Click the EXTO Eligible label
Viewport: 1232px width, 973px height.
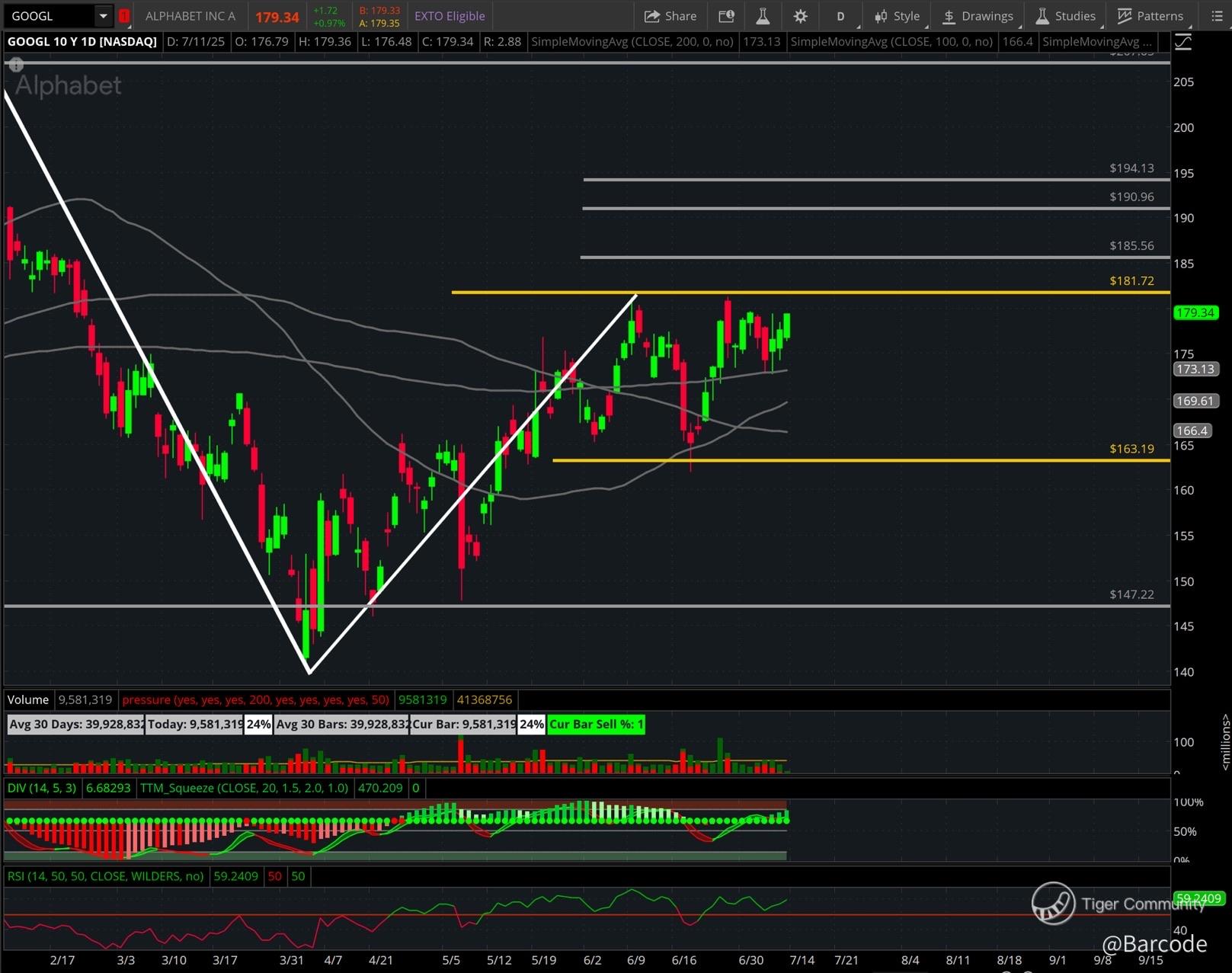(450, 16)
